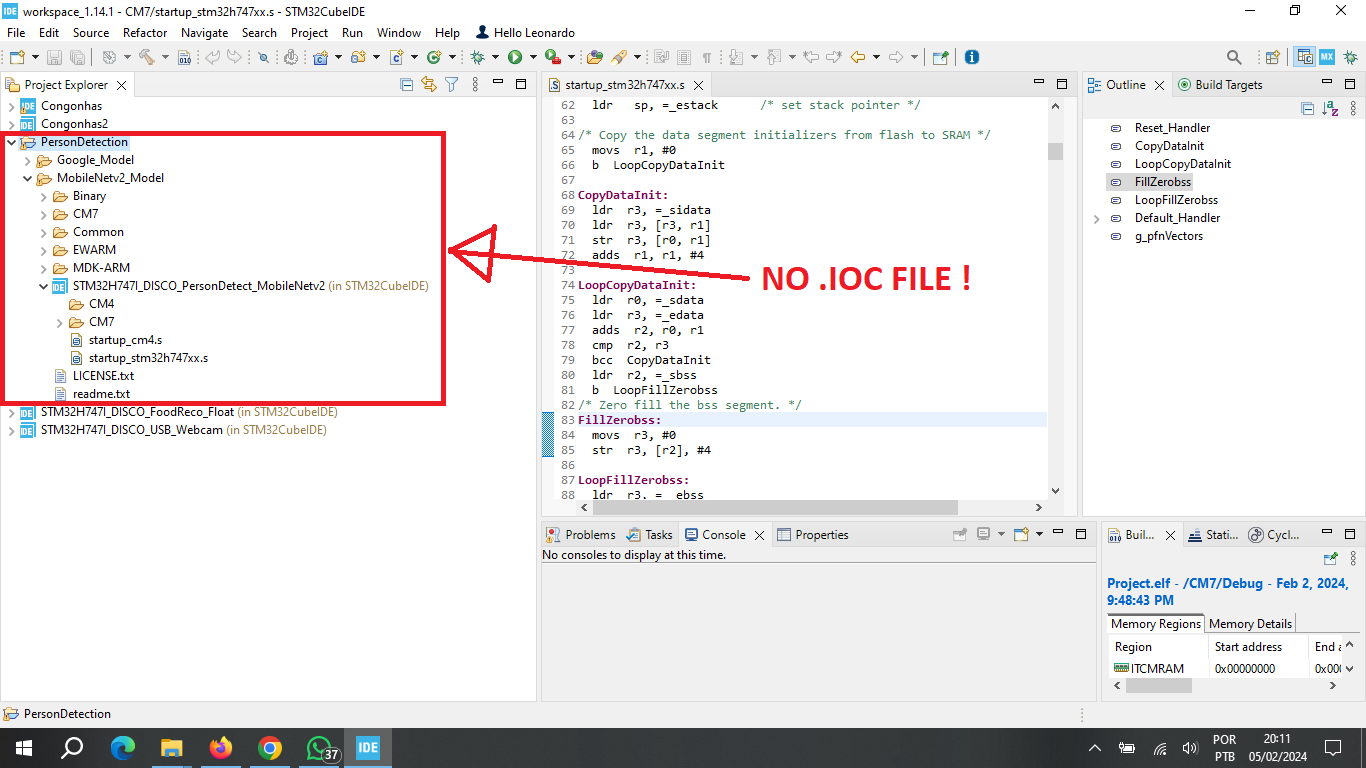Viewport: 1366px width, 768px height.
Task: Open the Project menu
Action: point(309,32)
